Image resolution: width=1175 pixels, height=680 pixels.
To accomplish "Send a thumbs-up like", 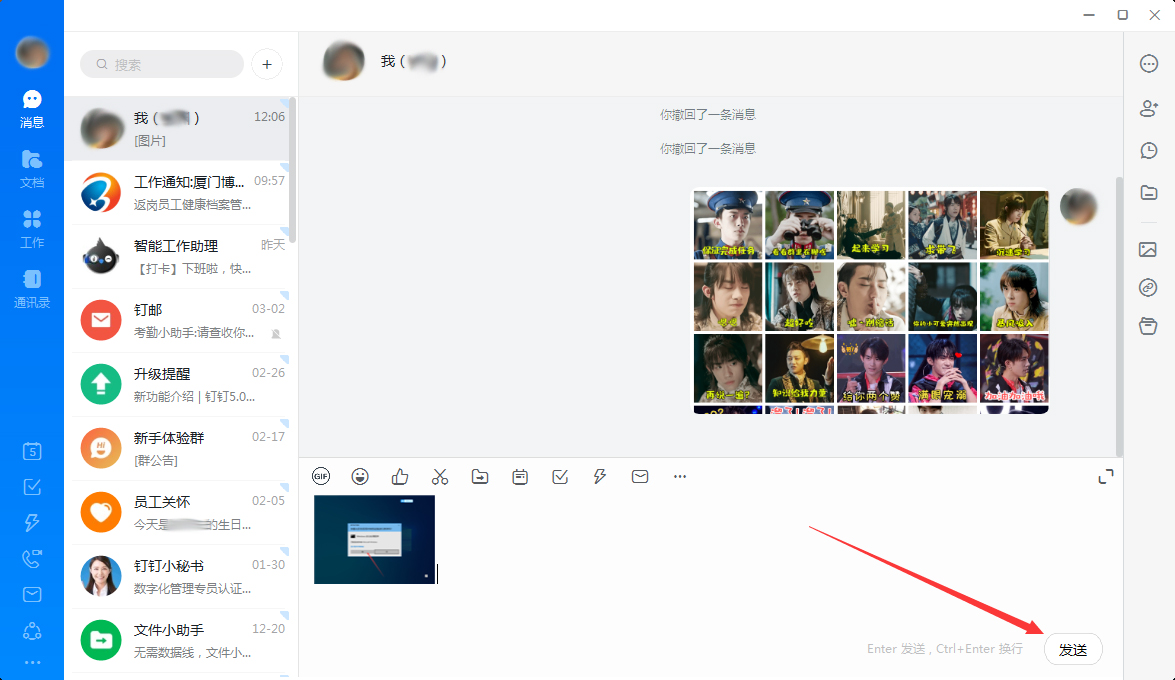I will coord(400,476).
